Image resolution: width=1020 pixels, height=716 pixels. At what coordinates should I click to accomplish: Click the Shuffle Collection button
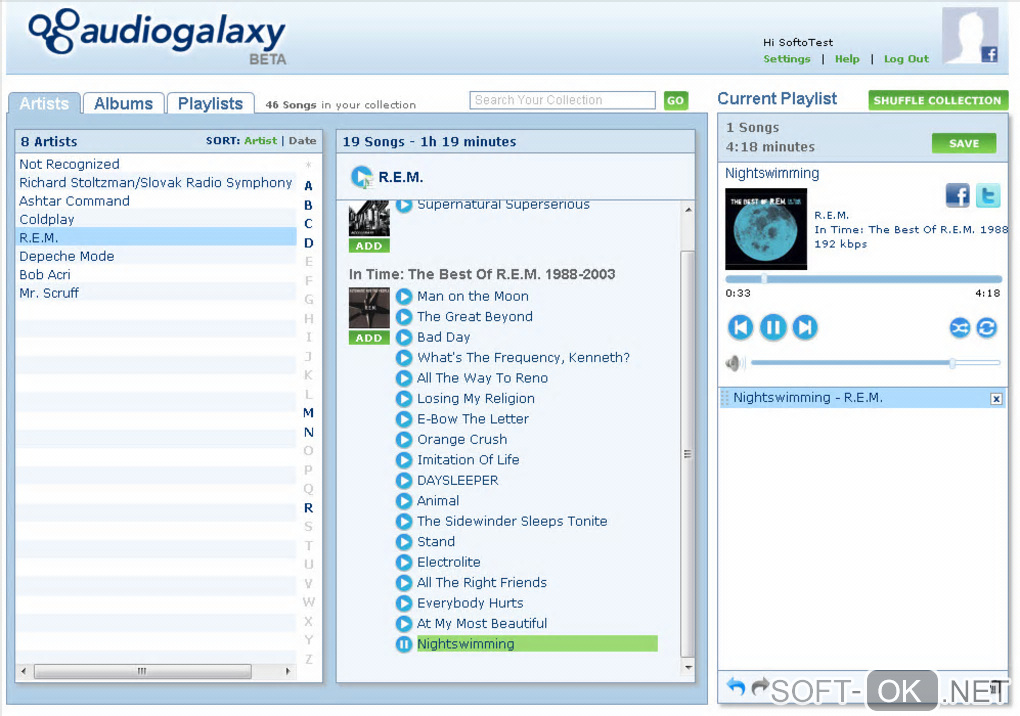(937, 100)
